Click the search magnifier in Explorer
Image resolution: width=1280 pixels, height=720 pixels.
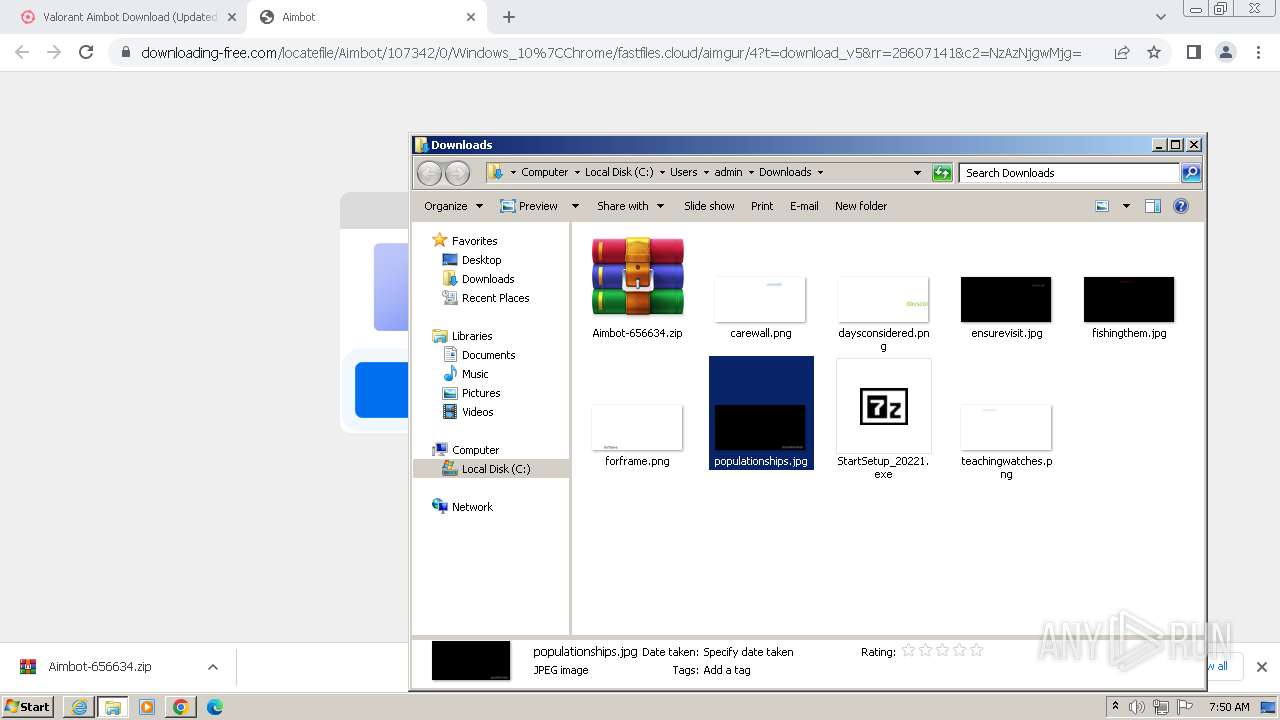coord(1191,173)
